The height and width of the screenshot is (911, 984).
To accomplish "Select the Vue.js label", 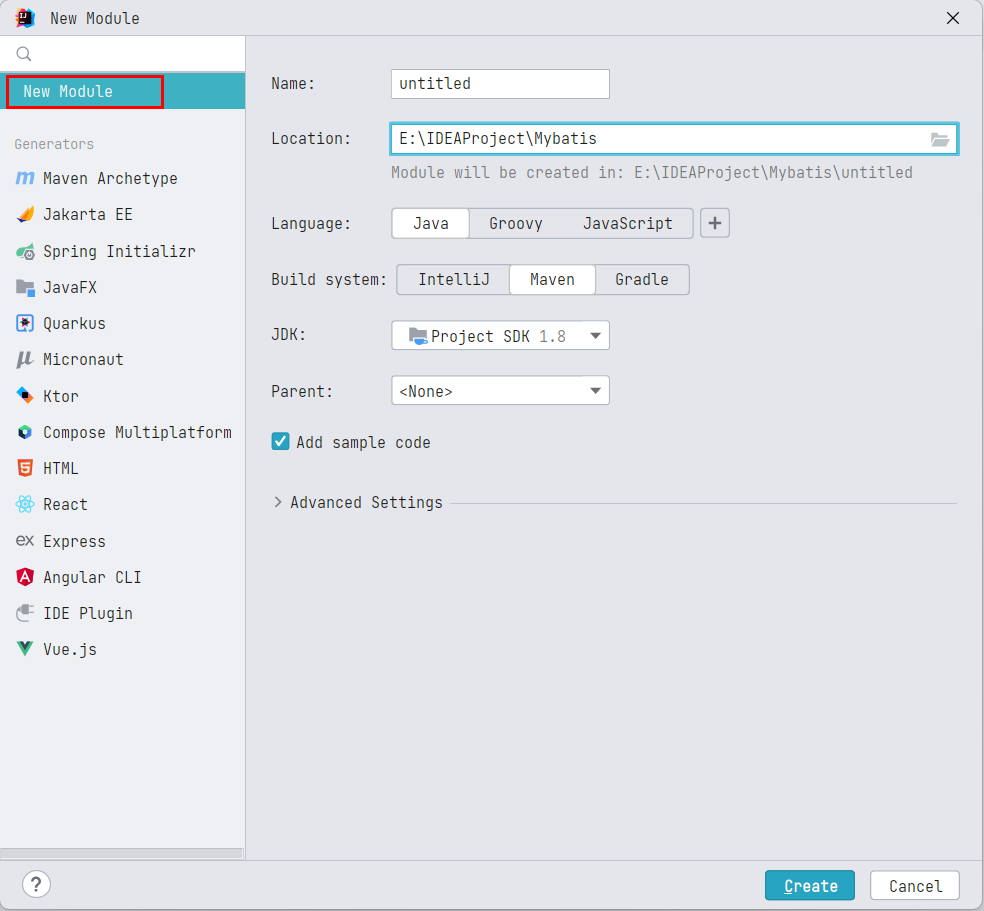I will (x=70, y=649).
